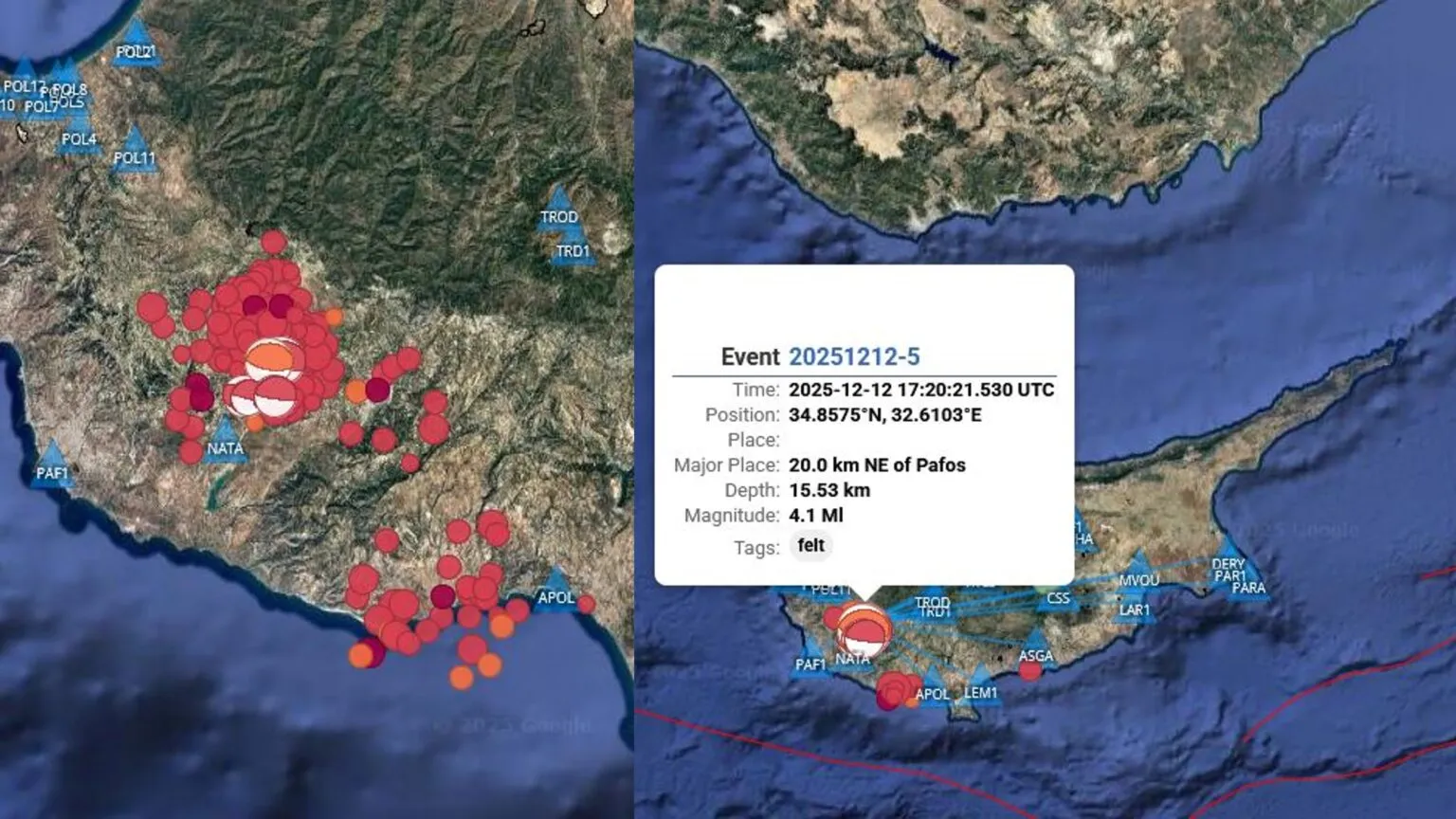
Task: Select the MVOU station triangle
Action: pyautogui.click(x=1138, y=575)
